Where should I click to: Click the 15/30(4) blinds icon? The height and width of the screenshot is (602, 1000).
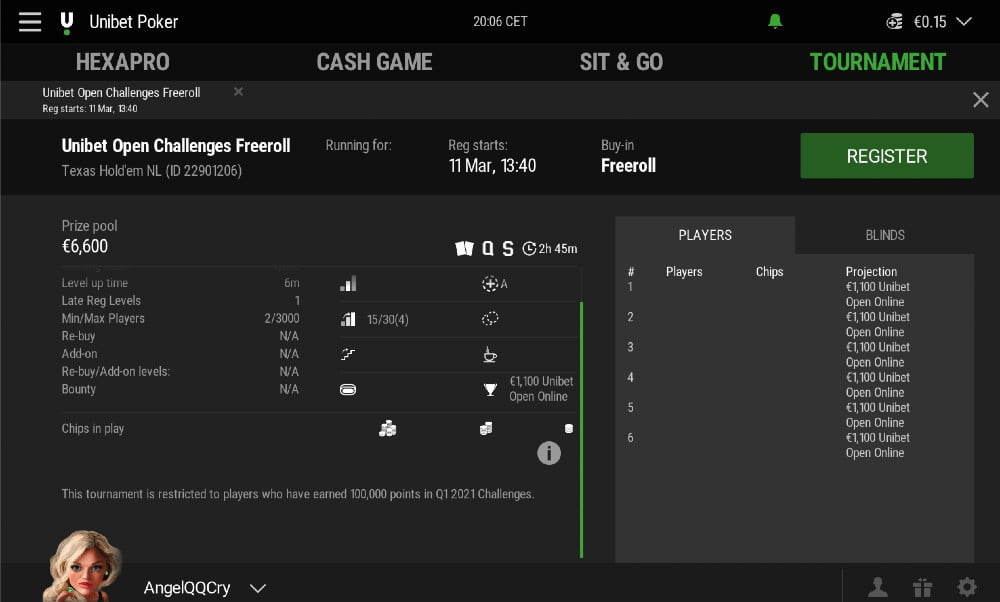coord(348,319)
